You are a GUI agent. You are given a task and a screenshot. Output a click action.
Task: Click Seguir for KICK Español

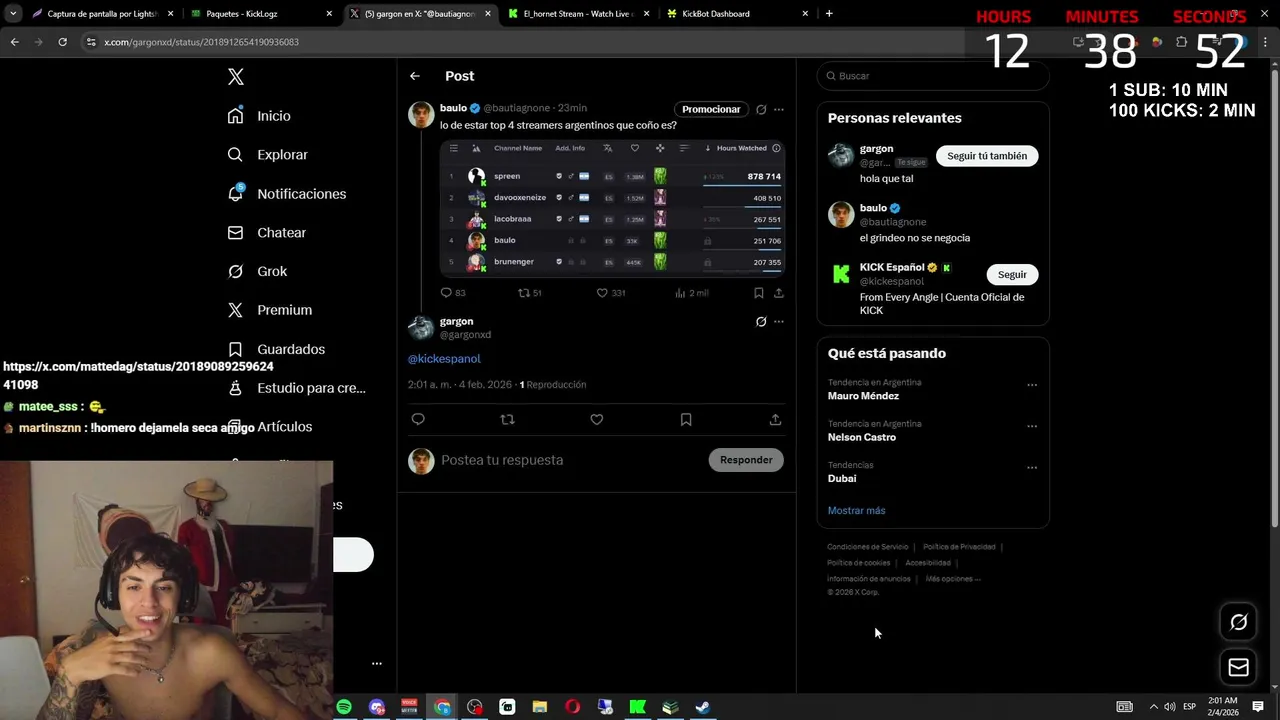tap(1012, 274)
